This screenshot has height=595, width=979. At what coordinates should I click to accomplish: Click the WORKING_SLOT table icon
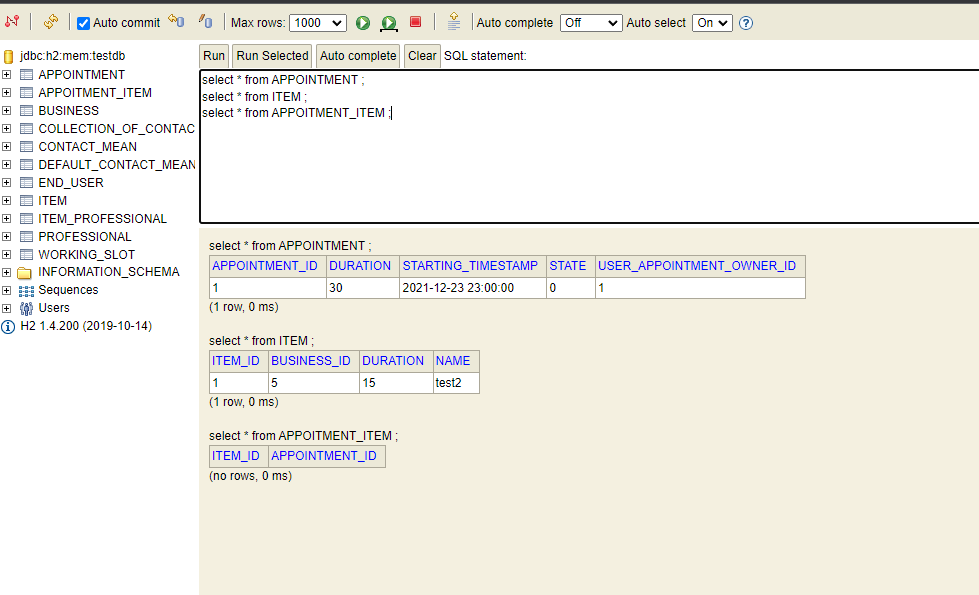26,255
